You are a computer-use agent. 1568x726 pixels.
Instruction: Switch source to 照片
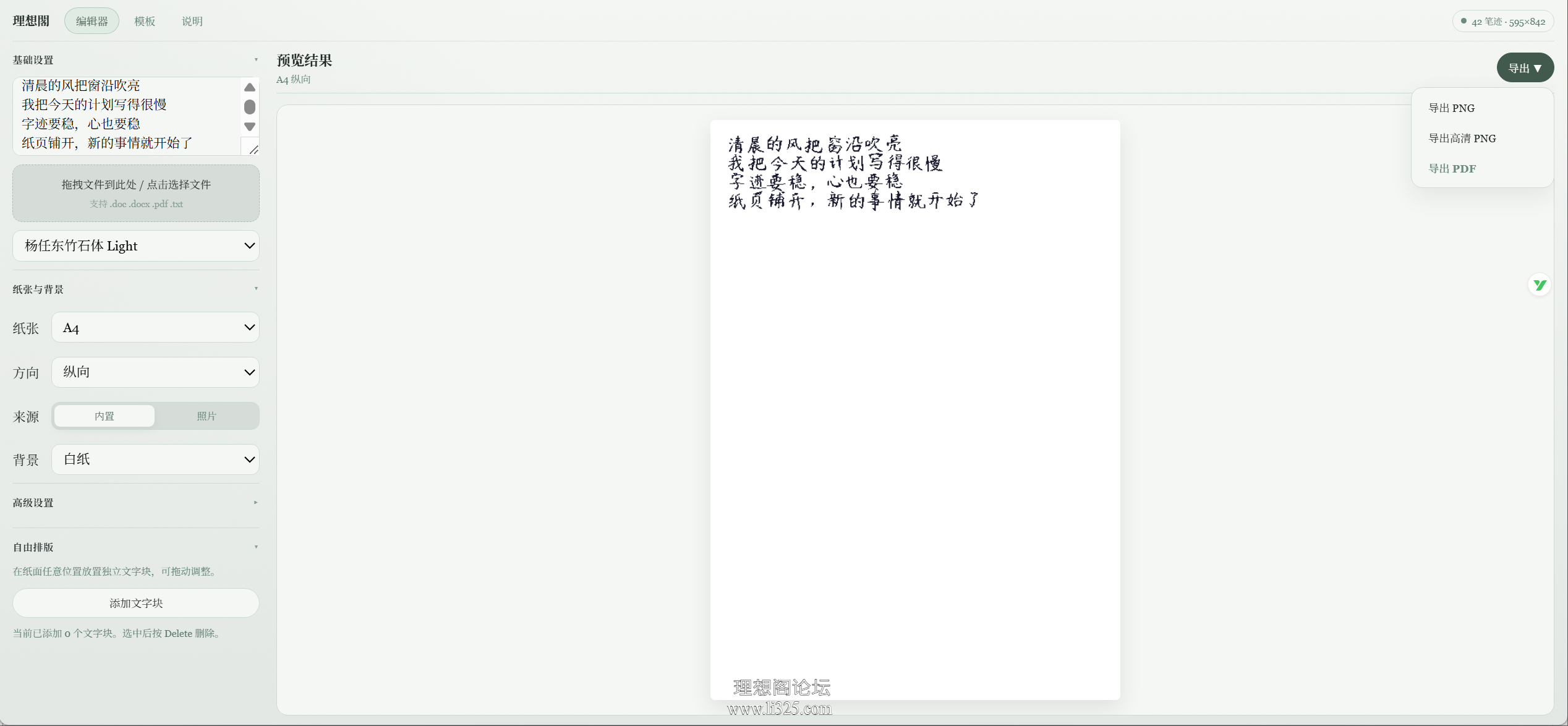tap(207, 416)
